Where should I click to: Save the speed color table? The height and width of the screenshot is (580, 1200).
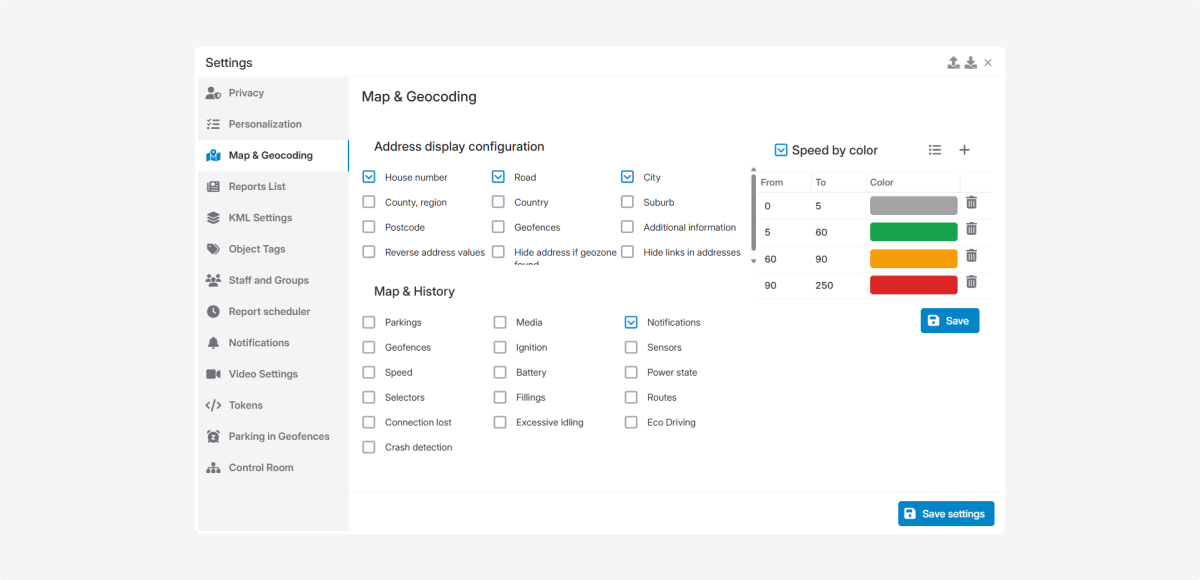pyautogui.click(x=949, y=321)
